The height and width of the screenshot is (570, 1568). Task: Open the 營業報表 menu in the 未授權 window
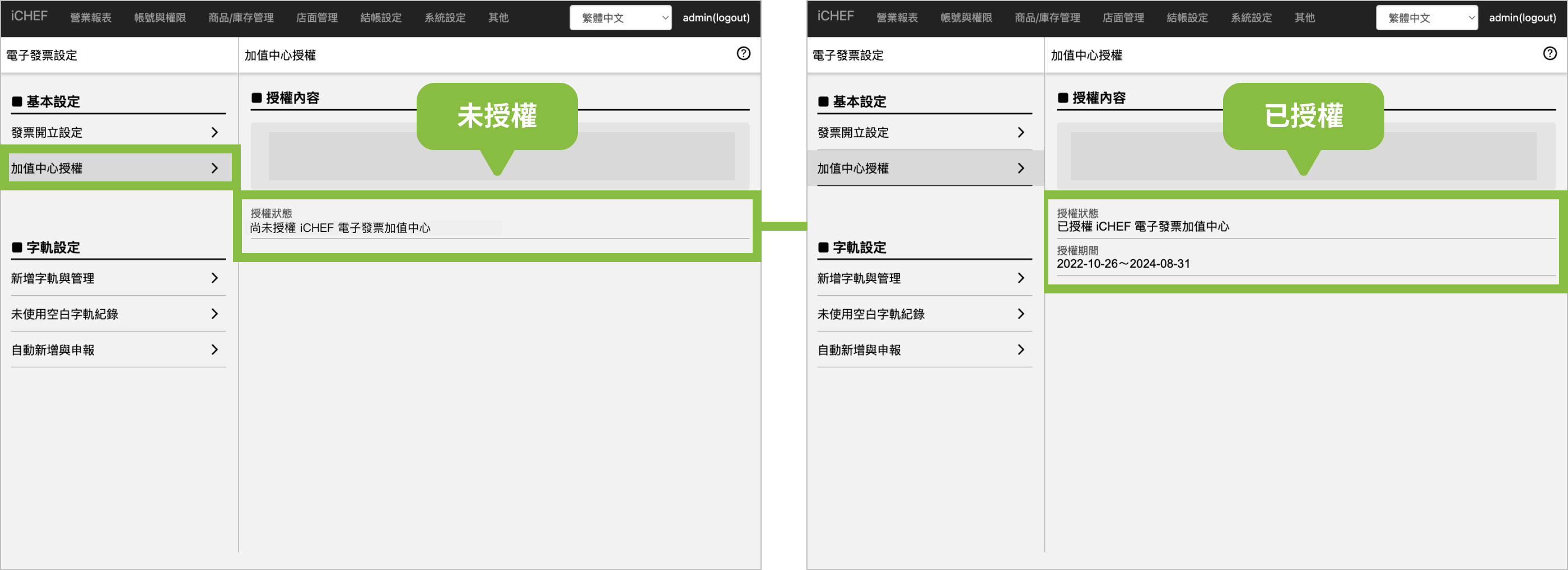91,18
